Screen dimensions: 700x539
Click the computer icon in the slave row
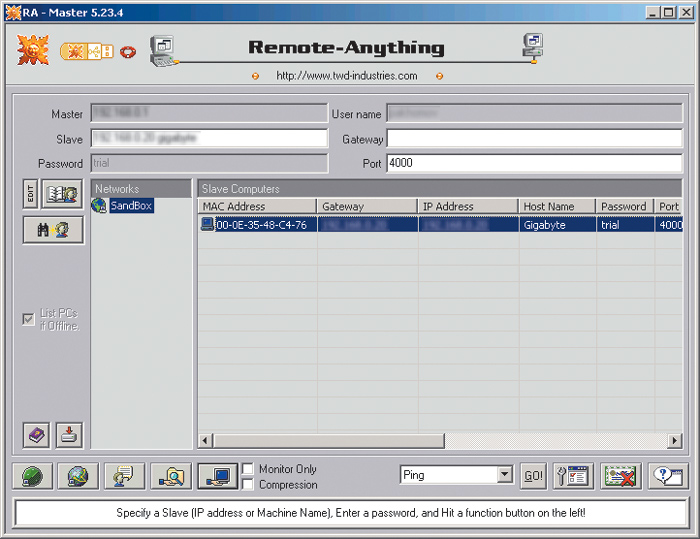pos(207,224)
